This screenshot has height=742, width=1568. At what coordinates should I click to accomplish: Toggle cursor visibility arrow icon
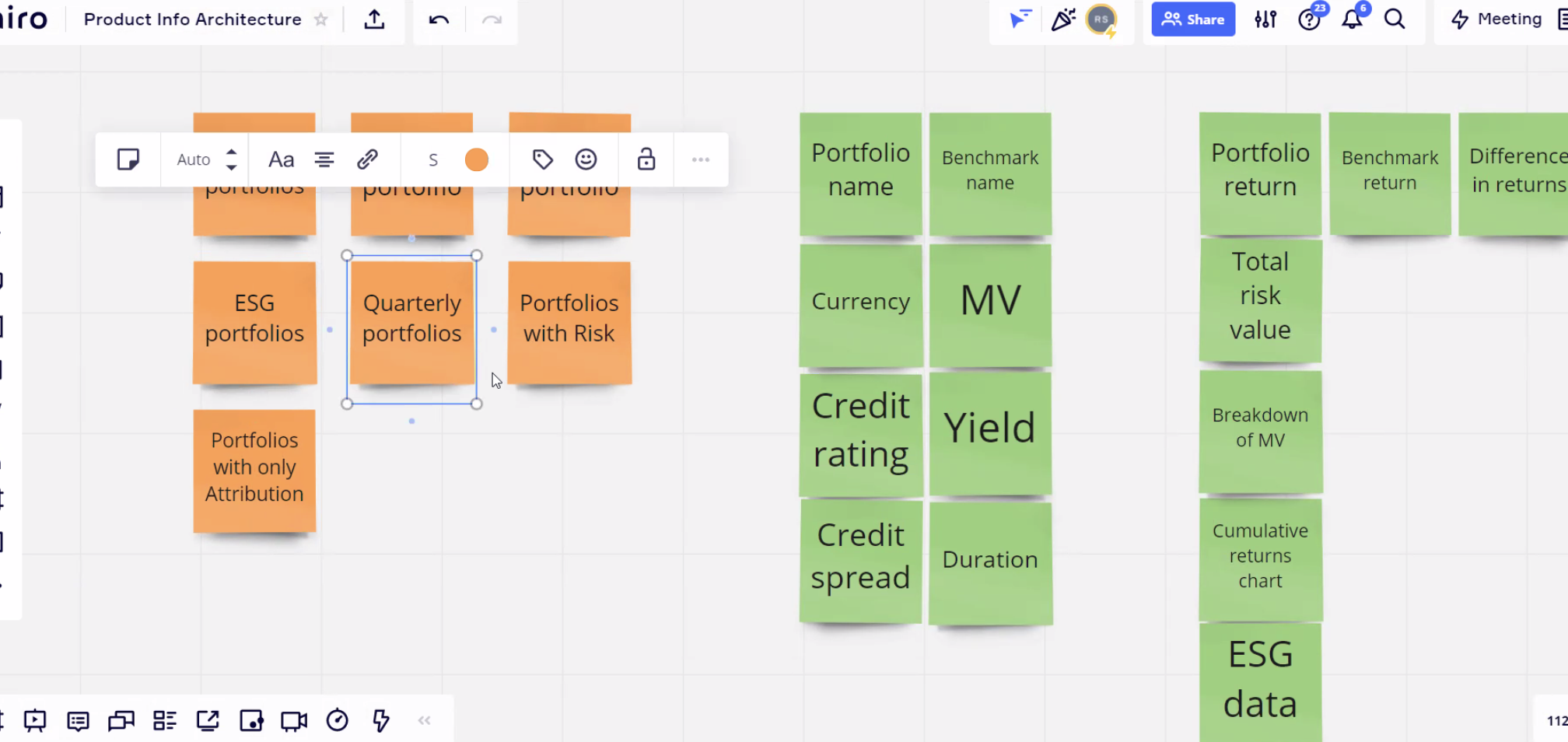1020,19
